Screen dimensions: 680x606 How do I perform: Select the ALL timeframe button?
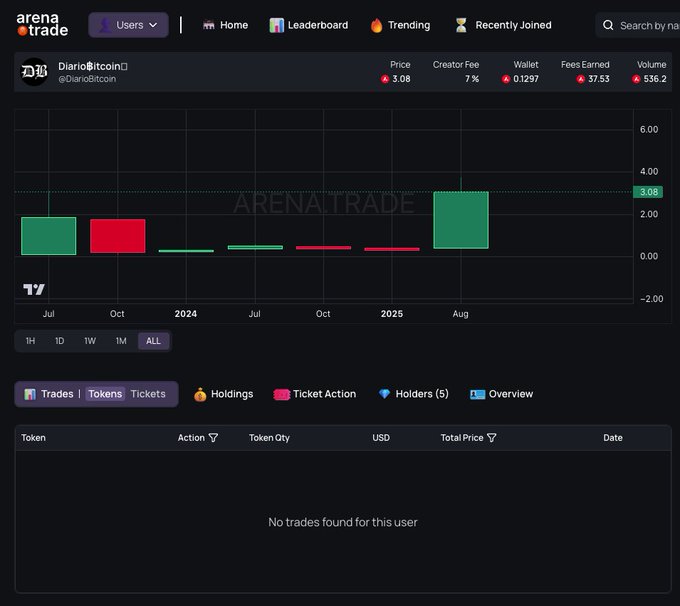click(x=153, y=341)
